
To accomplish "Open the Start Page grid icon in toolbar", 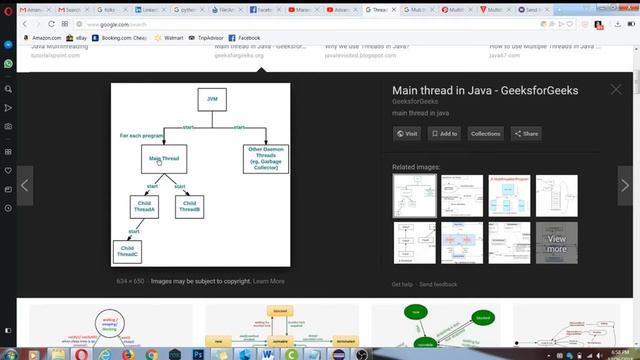I will tap(65, 24).
